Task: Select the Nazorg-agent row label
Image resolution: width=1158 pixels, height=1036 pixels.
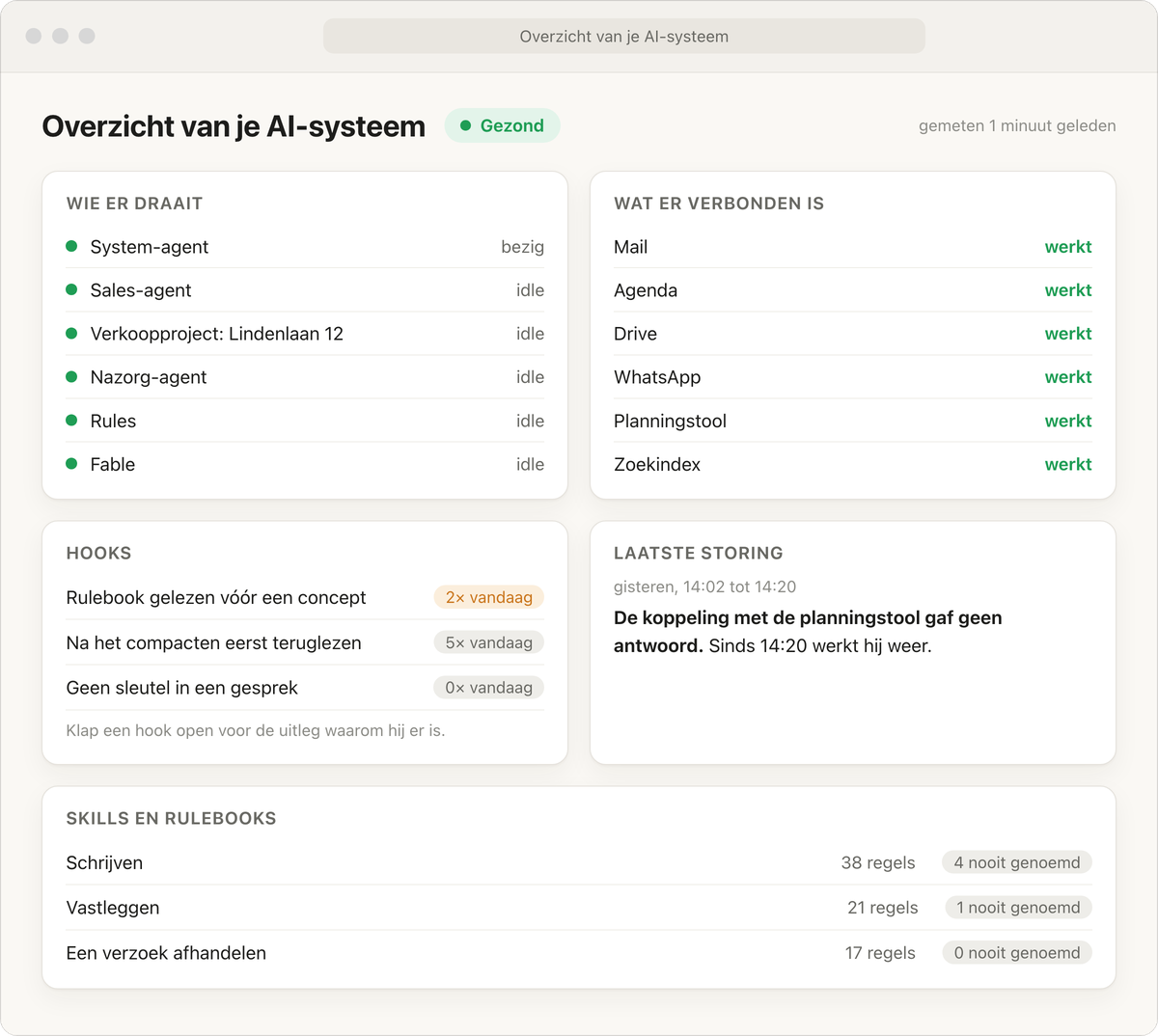Action: [149, 377]
